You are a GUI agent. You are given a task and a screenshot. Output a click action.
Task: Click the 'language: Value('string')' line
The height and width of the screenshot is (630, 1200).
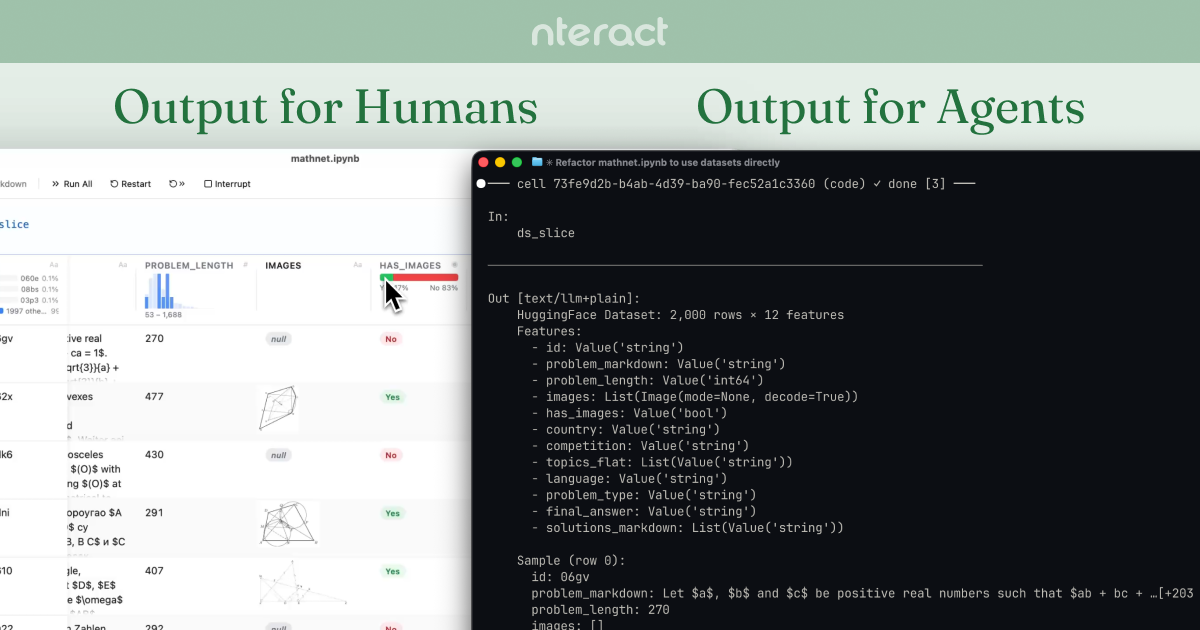pos(629,478)
